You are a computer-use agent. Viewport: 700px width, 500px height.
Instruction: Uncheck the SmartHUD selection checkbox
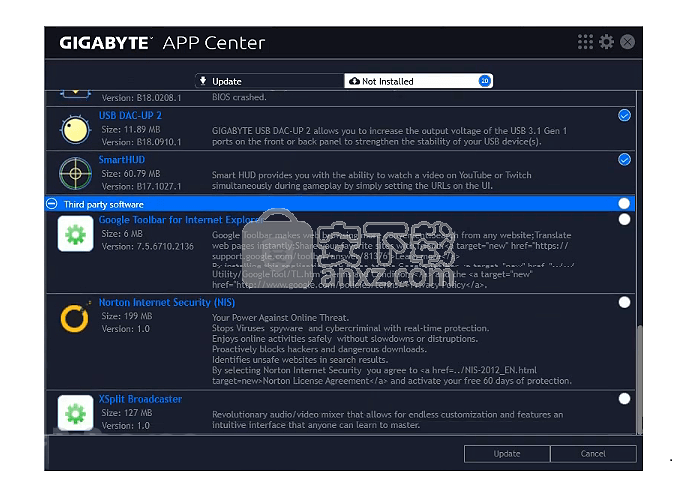(624, 159)
